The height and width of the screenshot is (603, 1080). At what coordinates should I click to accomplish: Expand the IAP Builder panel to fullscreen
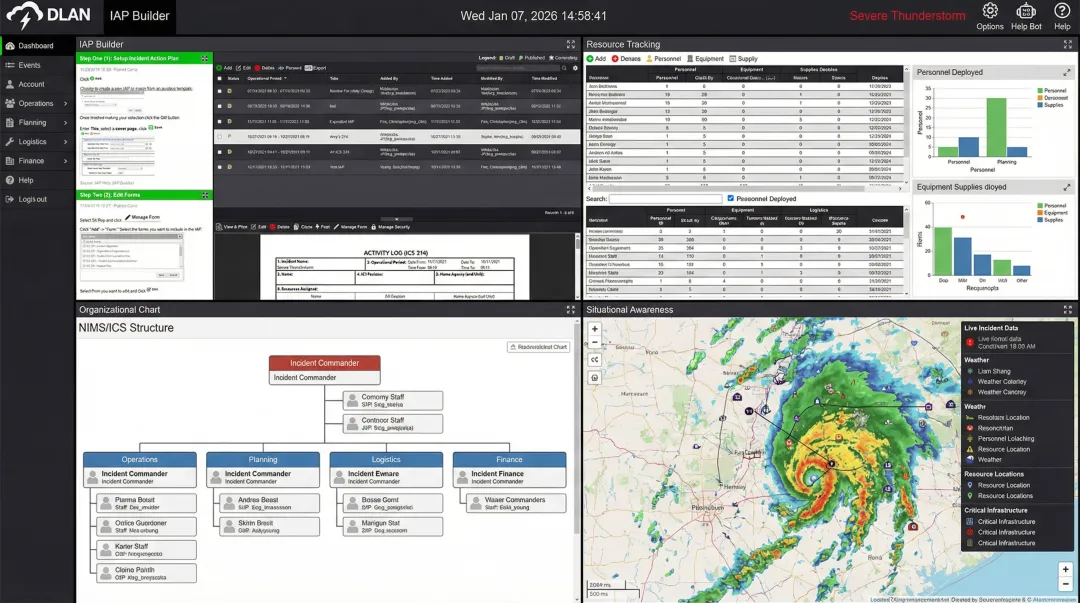click(570, 45)
